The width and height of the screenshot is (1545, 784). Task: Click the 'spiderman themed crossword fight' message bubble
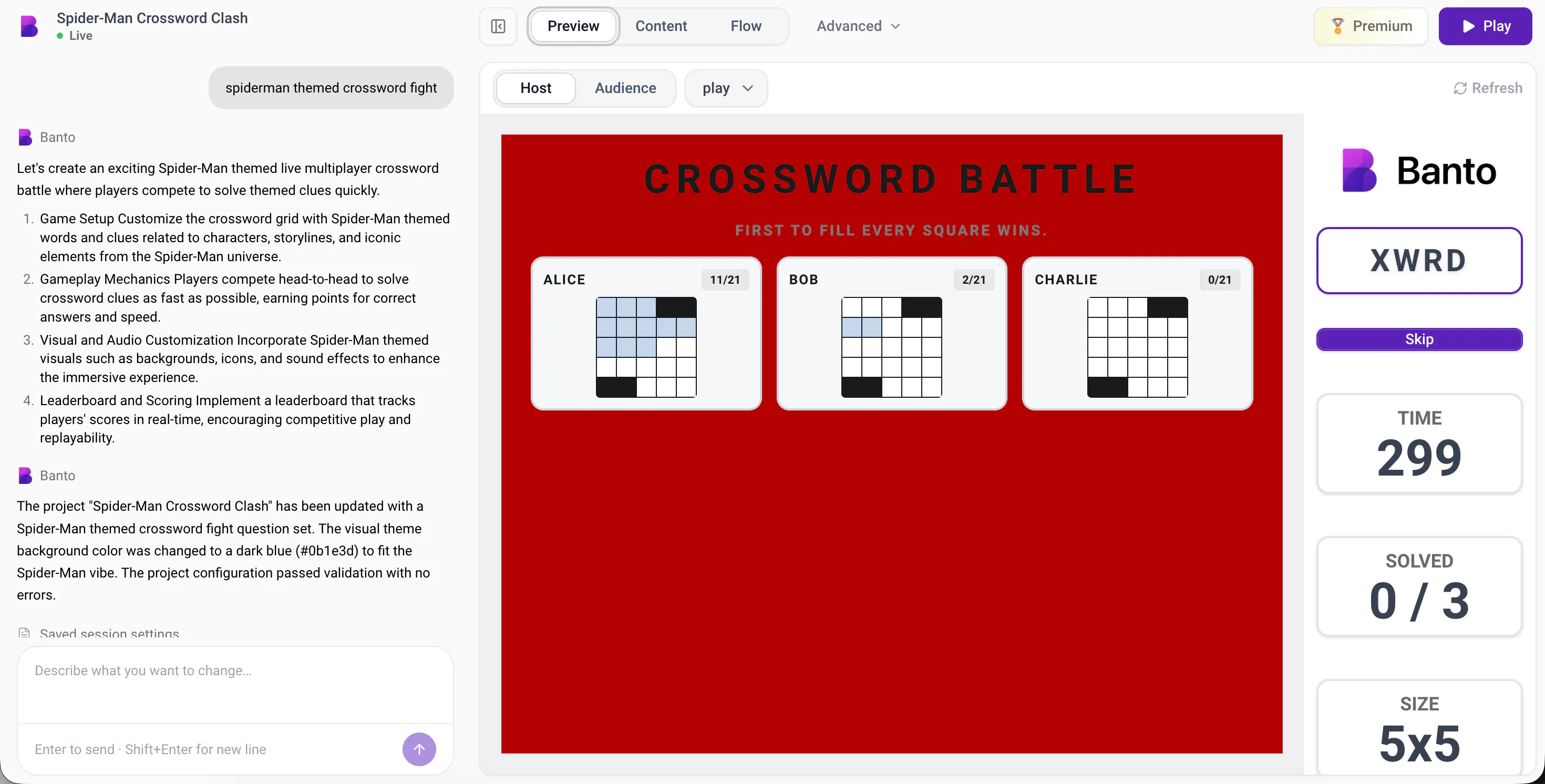pos(331,88)
